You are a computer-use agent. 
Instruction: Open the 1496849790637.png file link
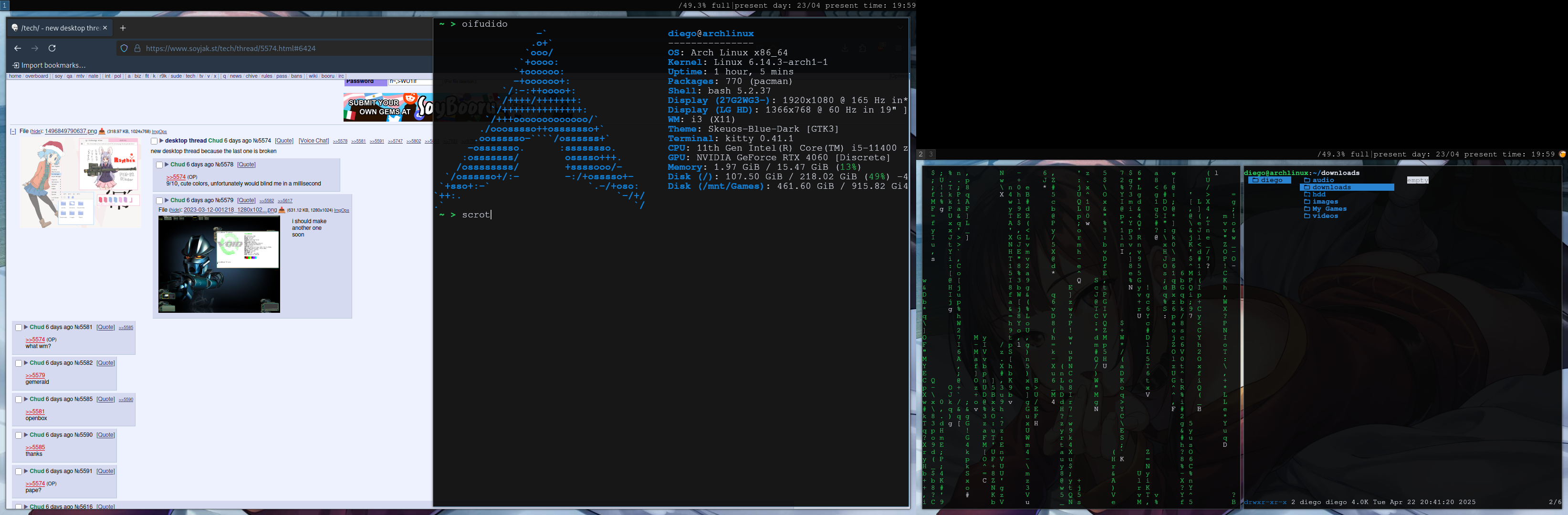[71, 131]
